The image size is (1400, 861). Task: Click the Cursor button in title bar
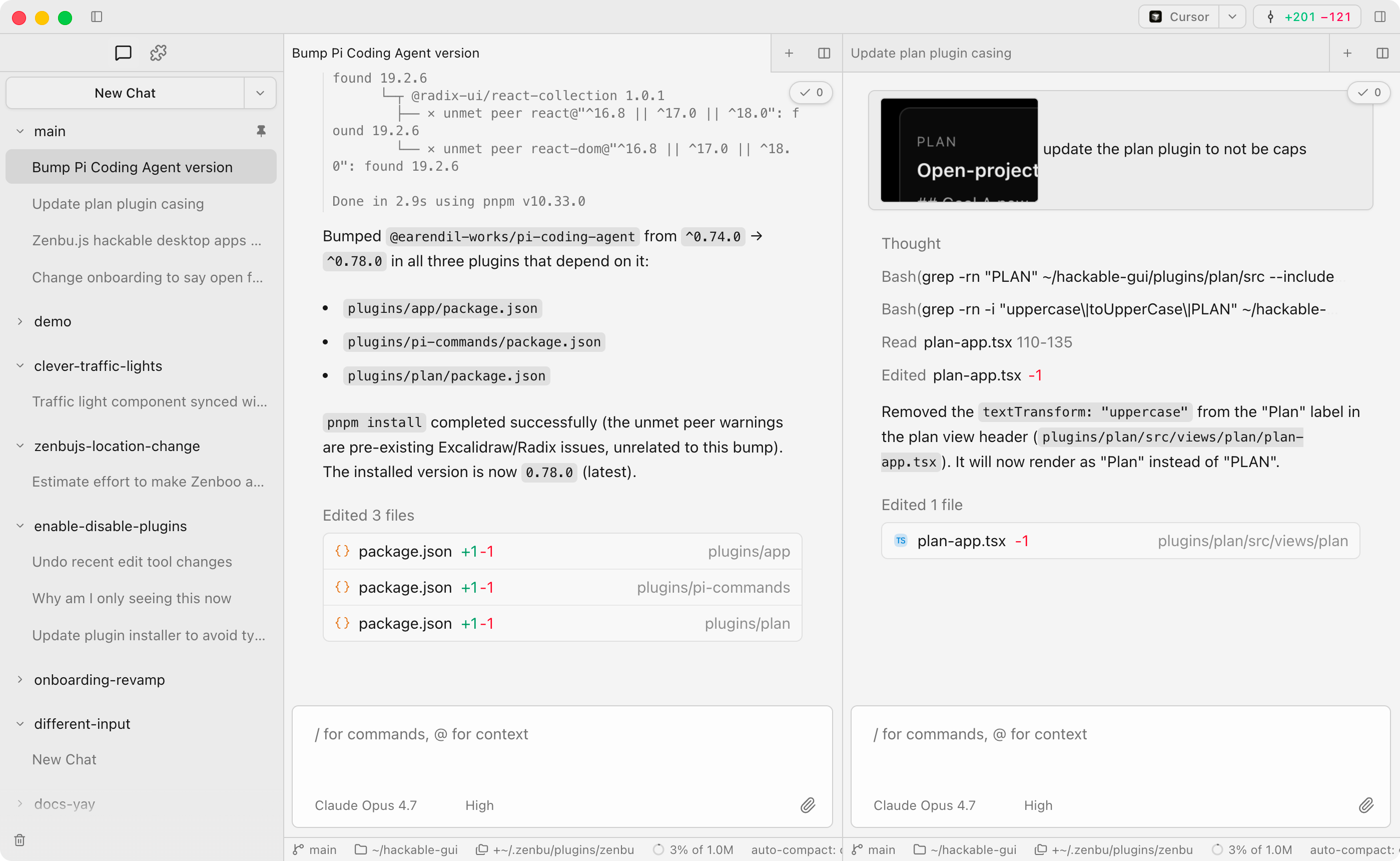point(1179,17)
